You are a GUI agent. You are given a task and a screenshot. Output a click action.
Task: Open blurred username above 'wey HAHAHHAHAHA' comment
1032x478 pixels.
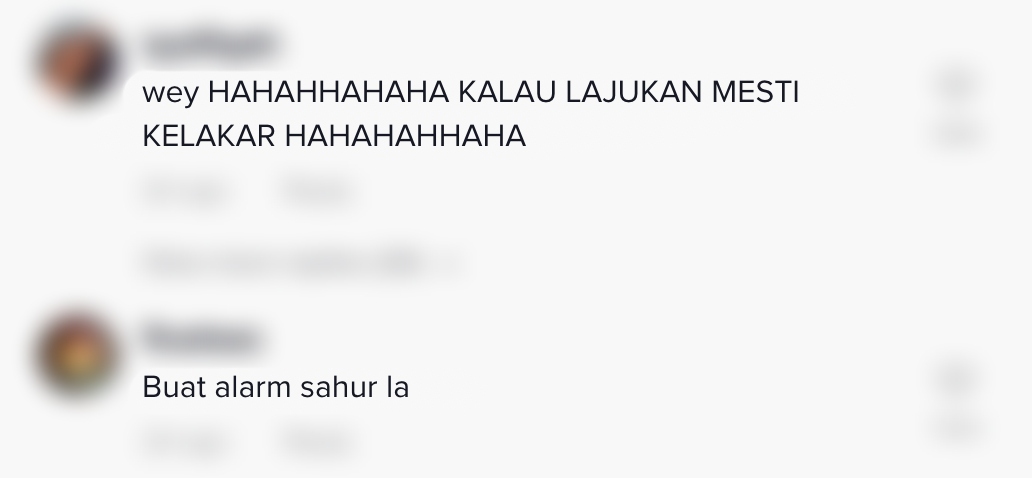209,45
